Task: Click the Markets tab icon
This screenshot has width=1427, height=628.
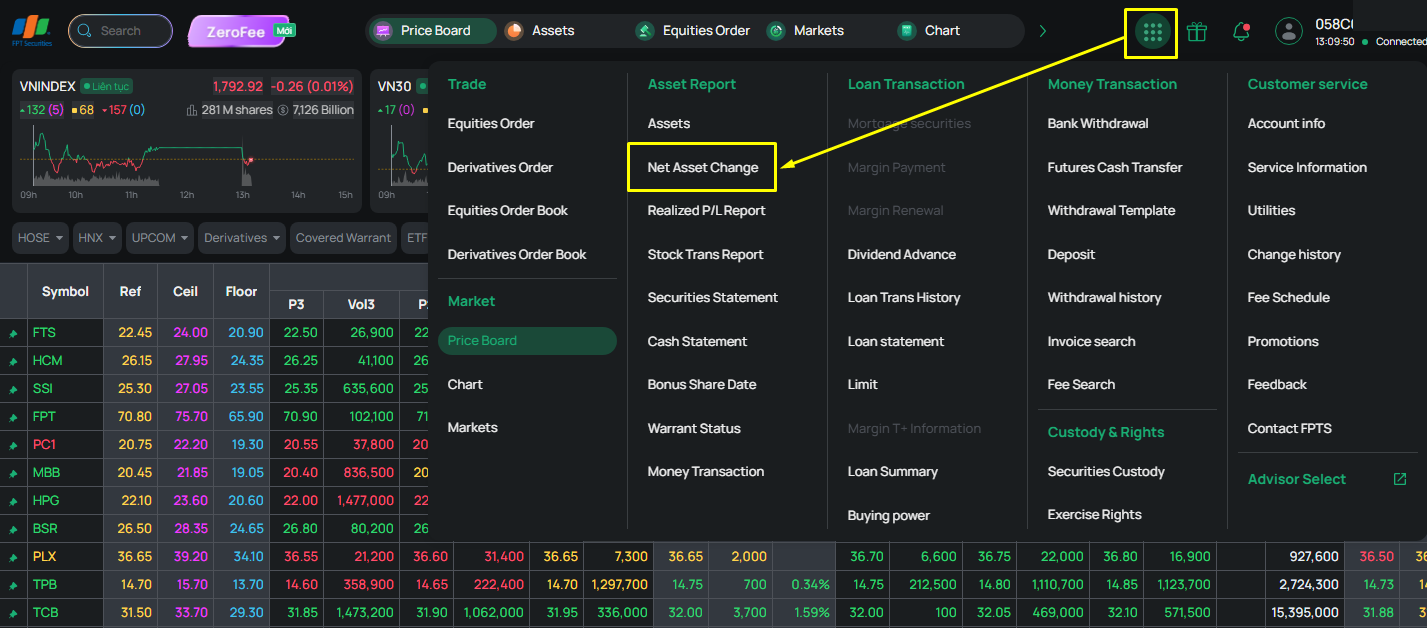Action: pyautogui.click(x=776, y=31)
